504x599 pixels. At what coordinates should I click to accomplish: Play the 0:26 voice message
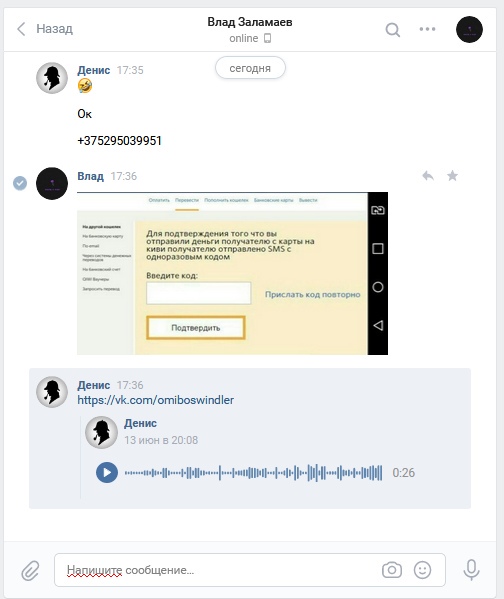[107, 473]
